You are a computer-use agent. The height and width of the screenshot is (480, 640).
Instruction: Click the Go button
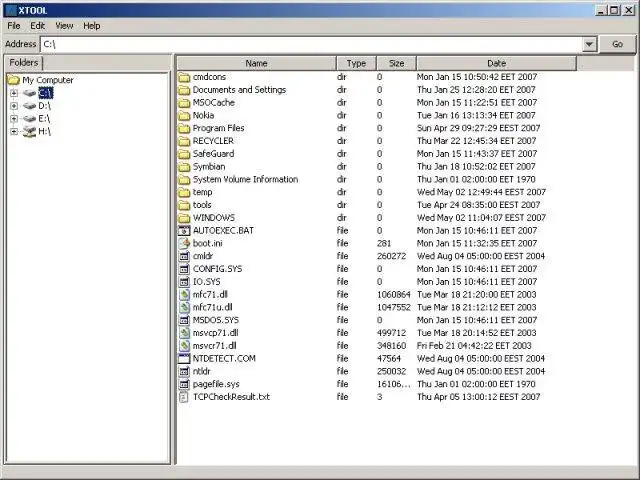point(617,44)
